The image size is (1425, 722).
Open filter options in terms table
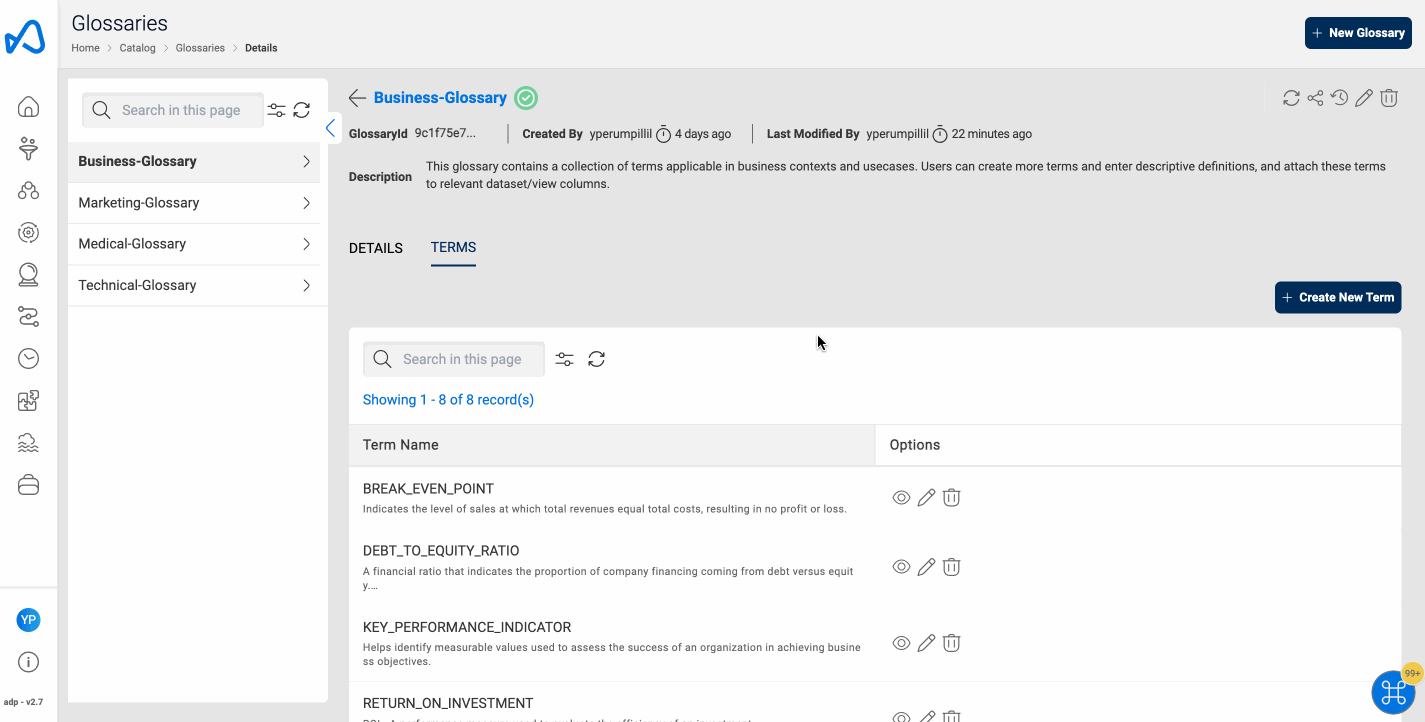[x=564, y=359]
